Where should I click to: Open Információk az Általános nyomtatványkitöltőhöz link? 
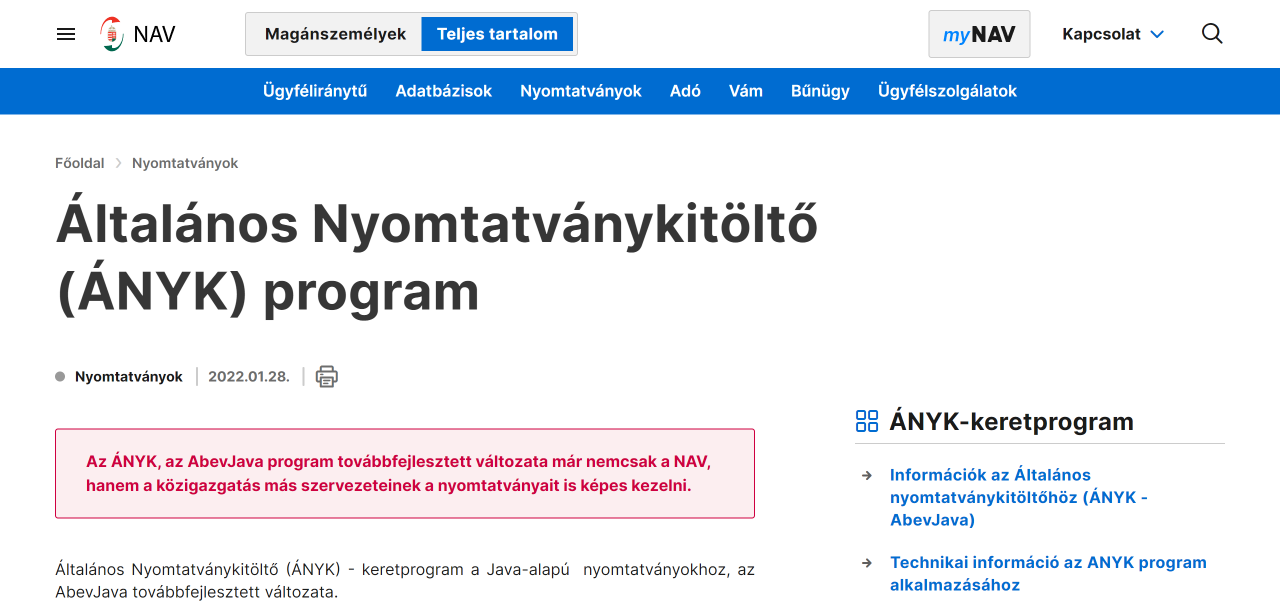click(1019, 497)
